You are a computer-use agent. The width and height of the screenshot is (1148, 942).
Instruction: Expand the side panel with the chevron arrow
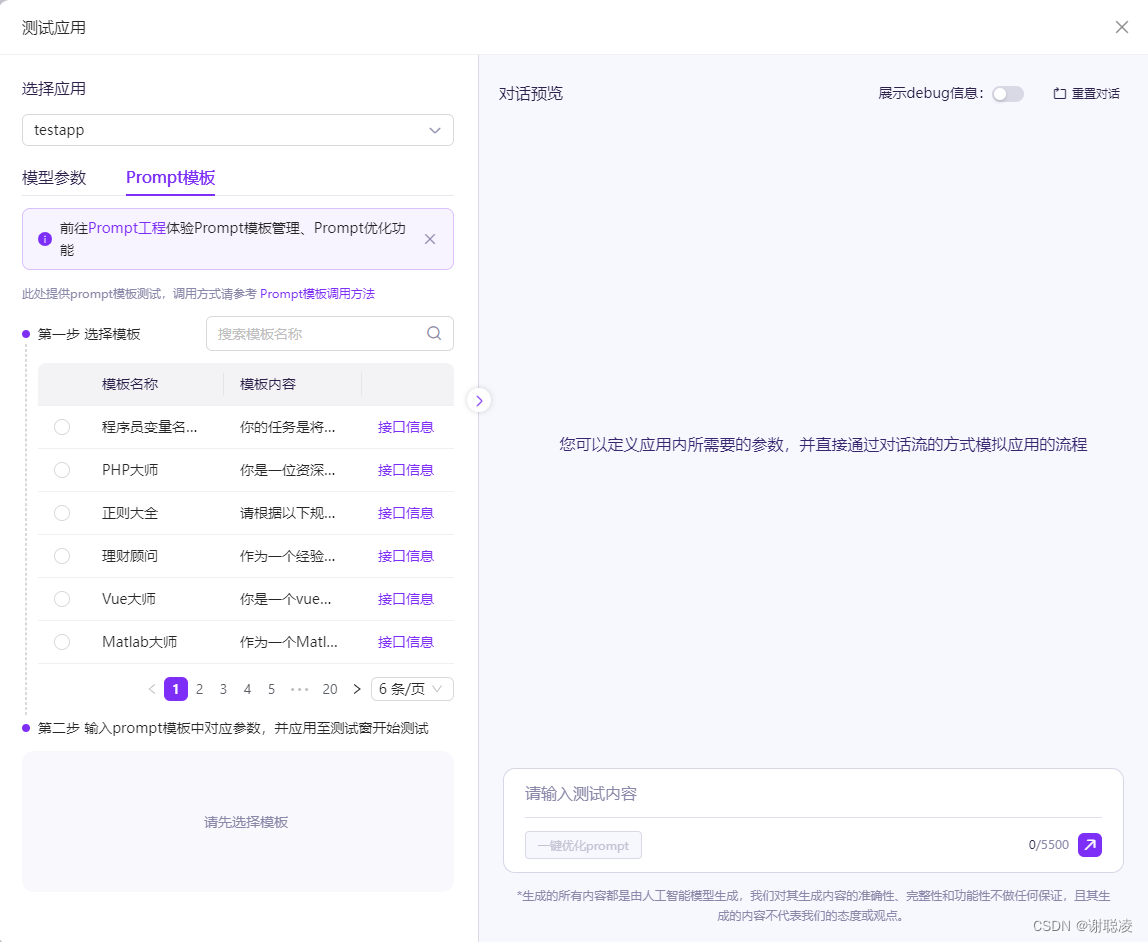pos(479,400)
